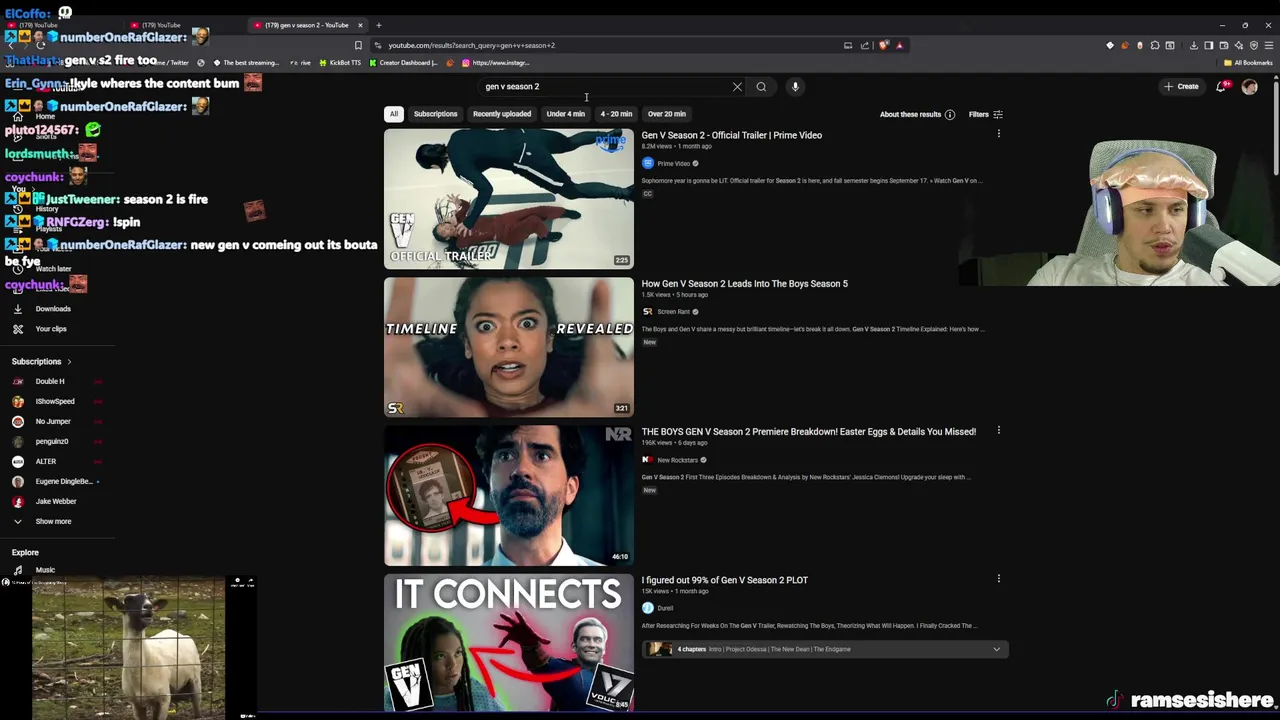Open the Filters dropdown

[985, 114]
